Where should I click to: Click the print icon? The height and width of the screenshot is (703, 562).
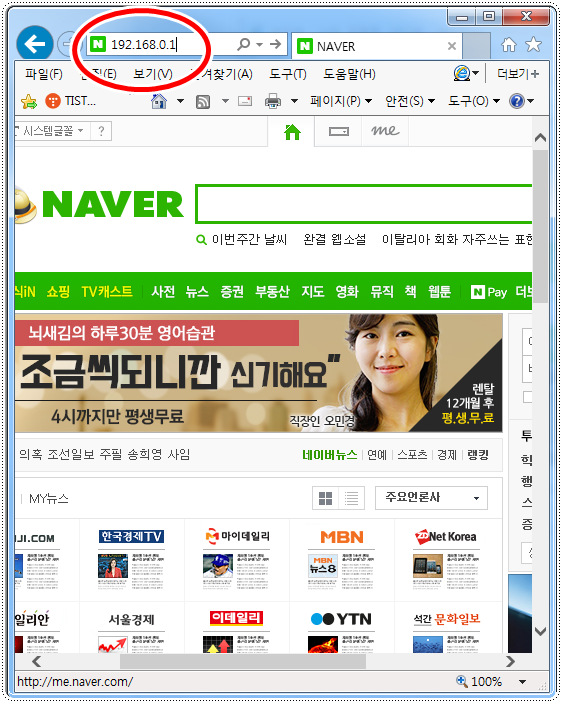273,101
